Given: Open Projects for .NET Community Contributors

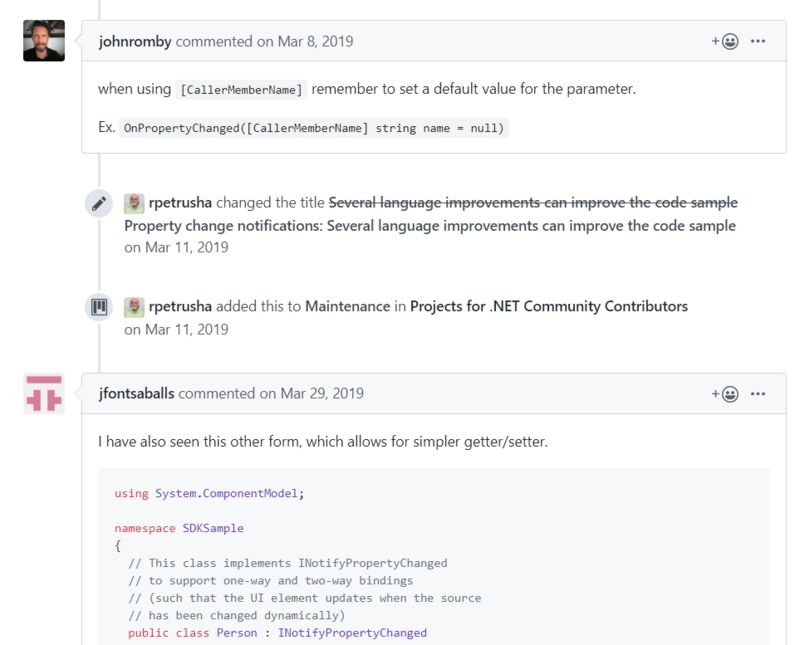Looking at the screenshot, I should [x=549, y=307].
